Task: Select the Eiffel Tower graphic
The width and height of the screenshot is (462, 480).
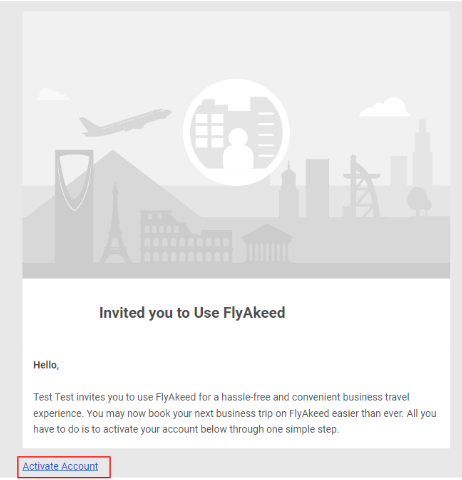Action: [115, 223]
